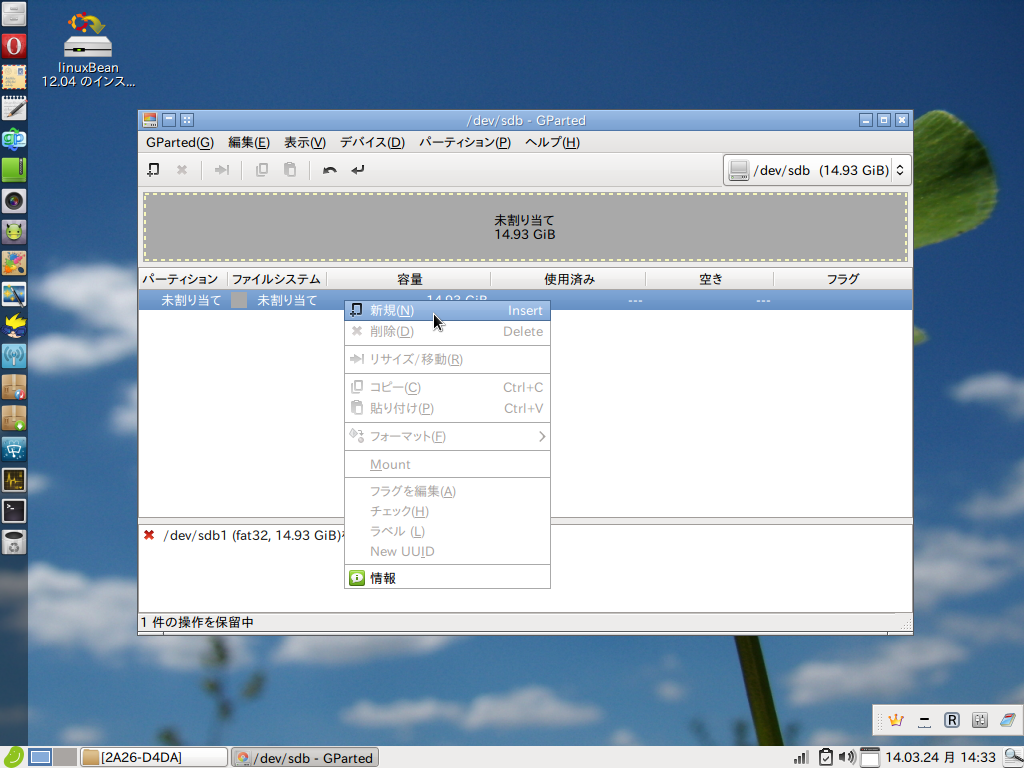Viewport: 1024px width, 768px height.
Task: Open the trash can in the dock
Action: 14,542
